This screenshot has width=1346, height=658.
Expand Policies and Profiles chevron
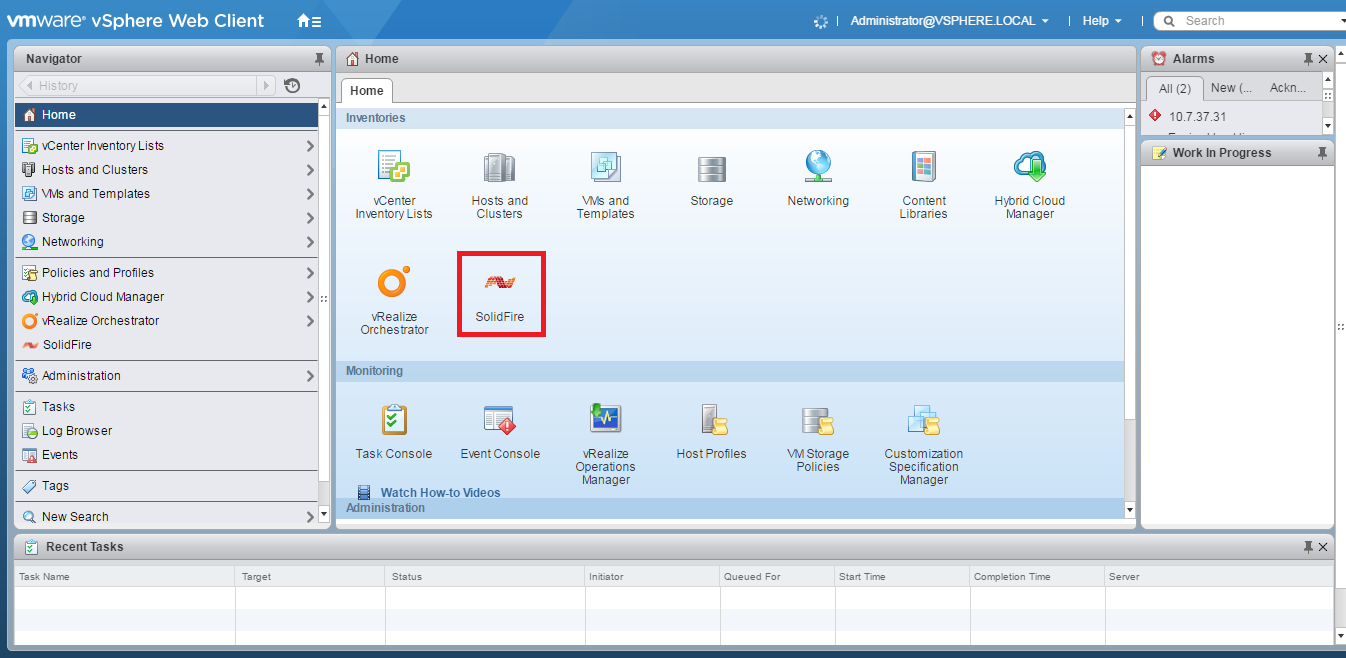click(310, 273)
